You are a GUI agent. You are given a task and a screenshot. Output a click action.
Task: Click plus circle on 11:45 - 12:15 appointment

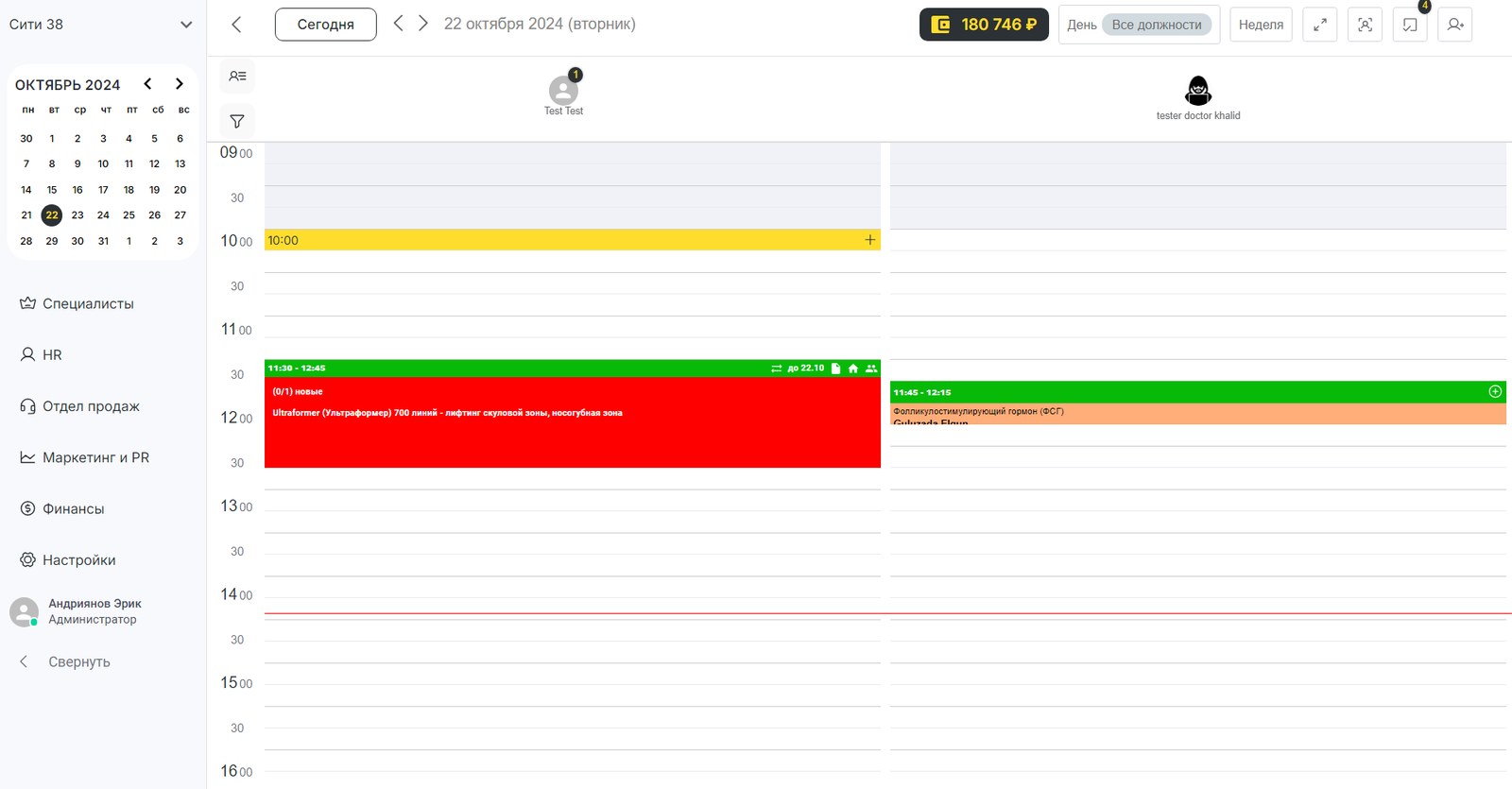(x=1495, y=391)
